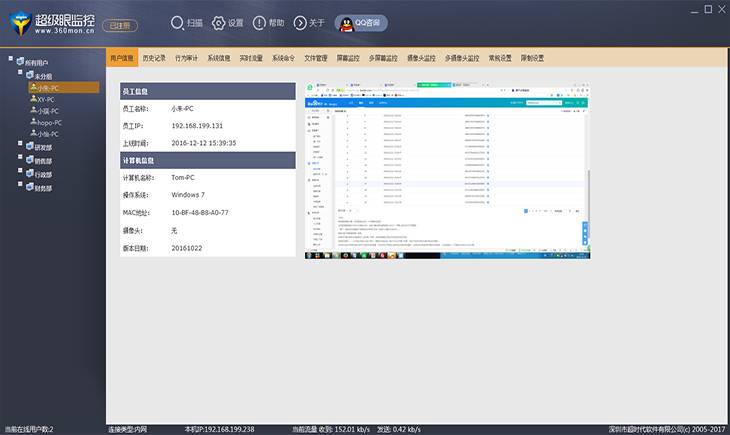Click the 帮助 (Help) exclamation icon

click(x=259, y=22)
